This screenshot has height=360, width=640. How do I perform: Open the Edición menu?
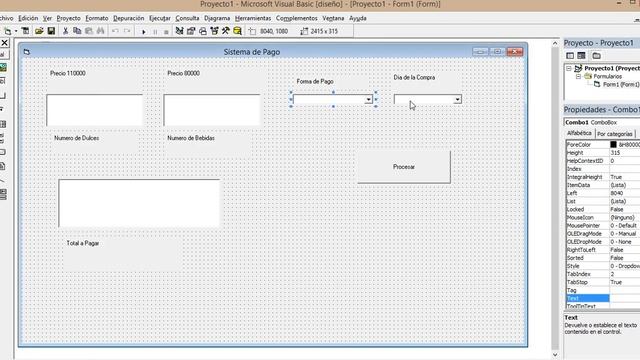point(28,18)
